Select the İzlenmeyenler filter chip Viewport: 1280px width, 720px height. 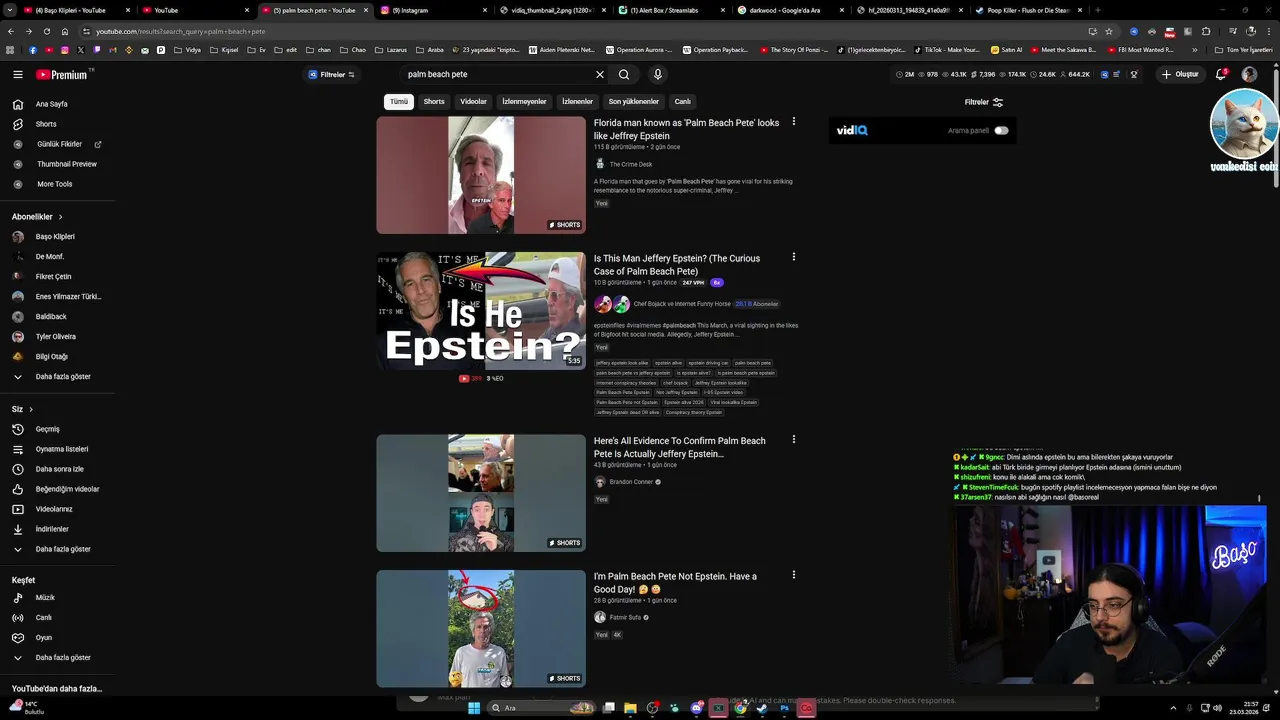click(524, 101)
